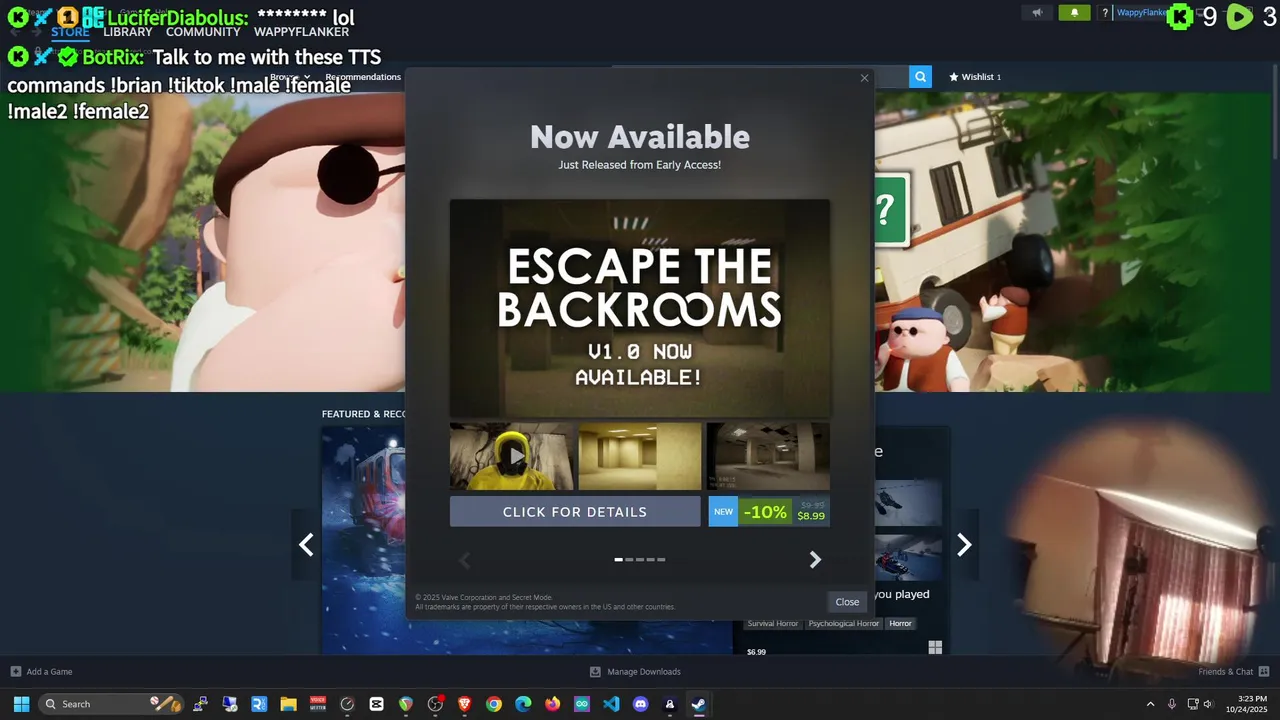The height and width of the screenshot is (720, 1280).
Task: View upper snowmobile screenshot in featured panel
Action: pyautogui.click(x=908, y=503)
